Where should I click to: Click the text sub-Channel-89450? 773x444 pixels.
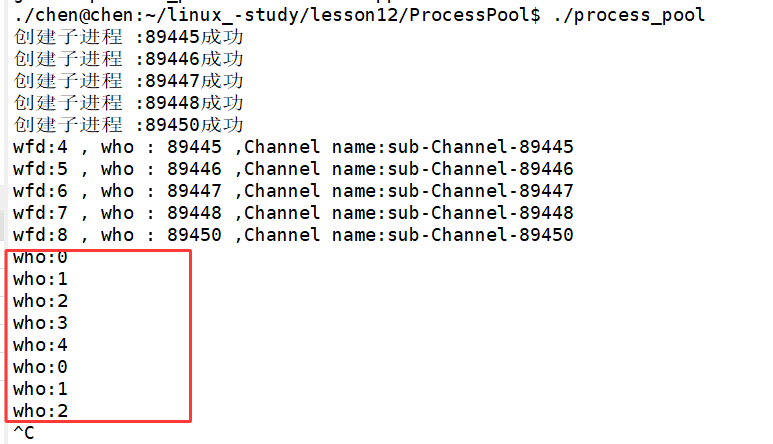481,235
